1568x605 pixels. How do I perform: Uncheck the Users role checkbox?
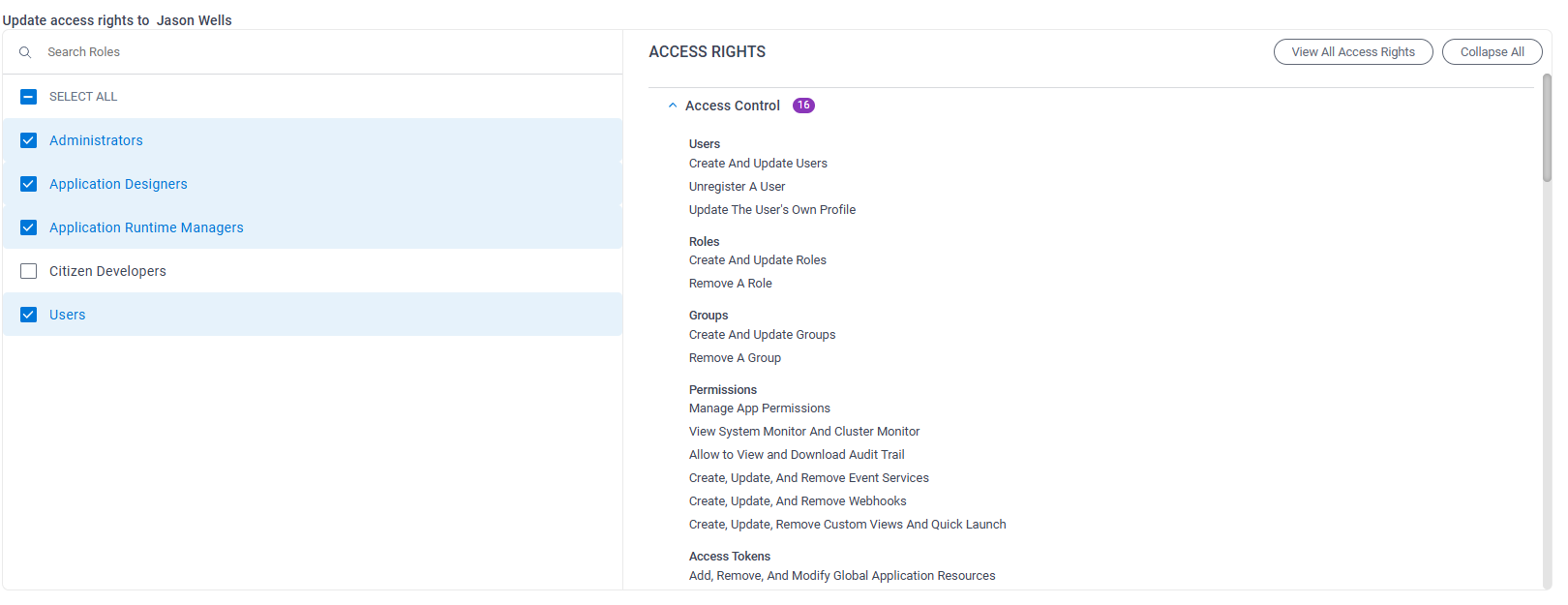(29, 315)
